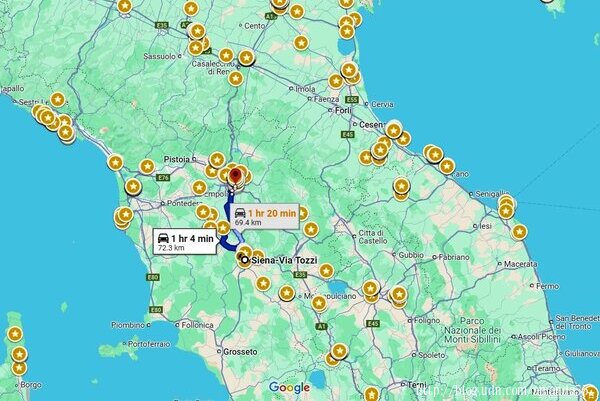600x401 pixels.
Task: Click the Grosseto city label
Action: point(240,352)
